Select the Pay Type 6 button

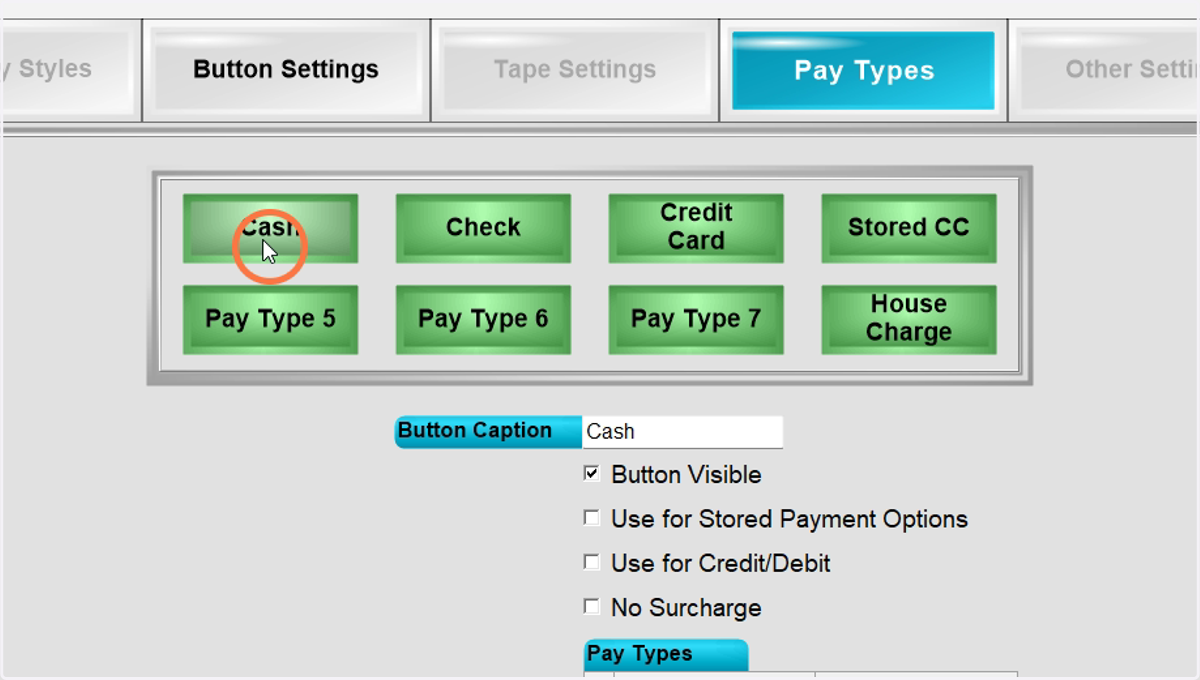[x=483, y=320]
